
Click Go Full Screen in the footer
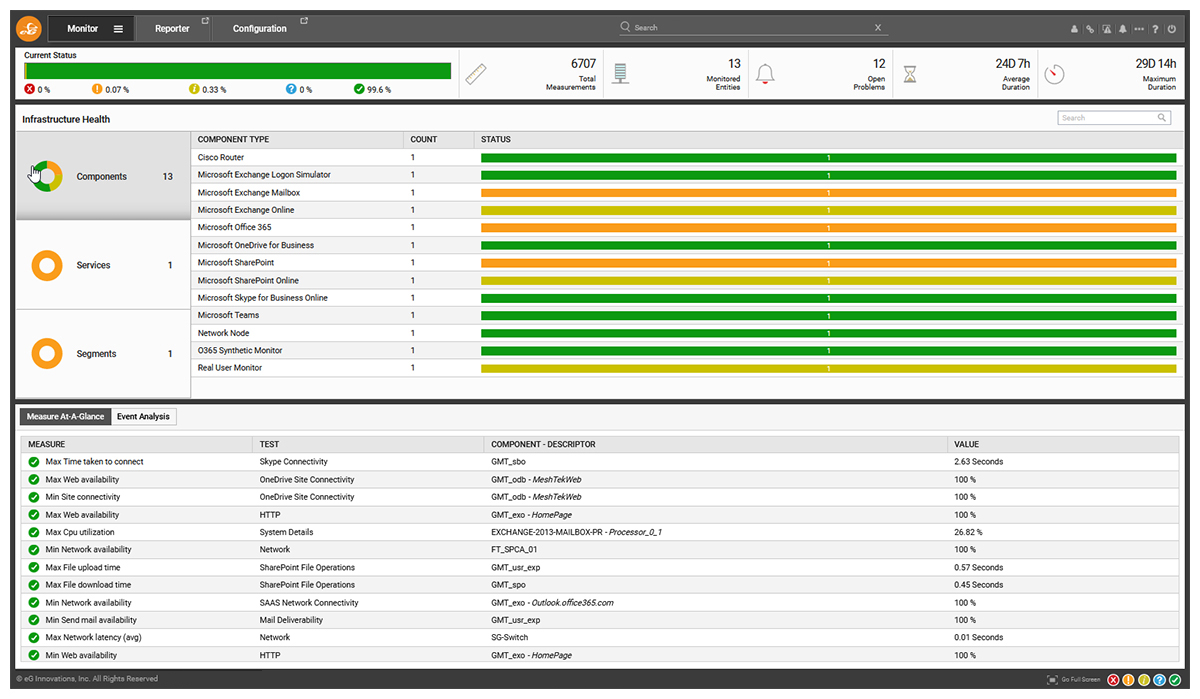pos(1073,680)
